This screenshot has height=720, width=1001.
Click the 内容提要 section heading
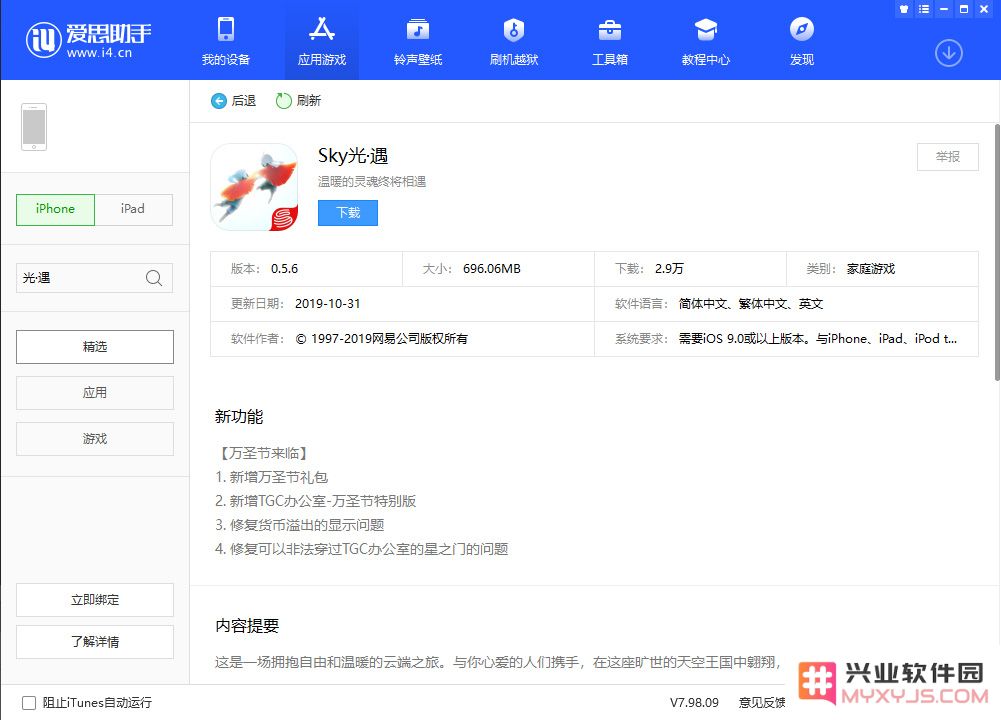coord(247,626)
